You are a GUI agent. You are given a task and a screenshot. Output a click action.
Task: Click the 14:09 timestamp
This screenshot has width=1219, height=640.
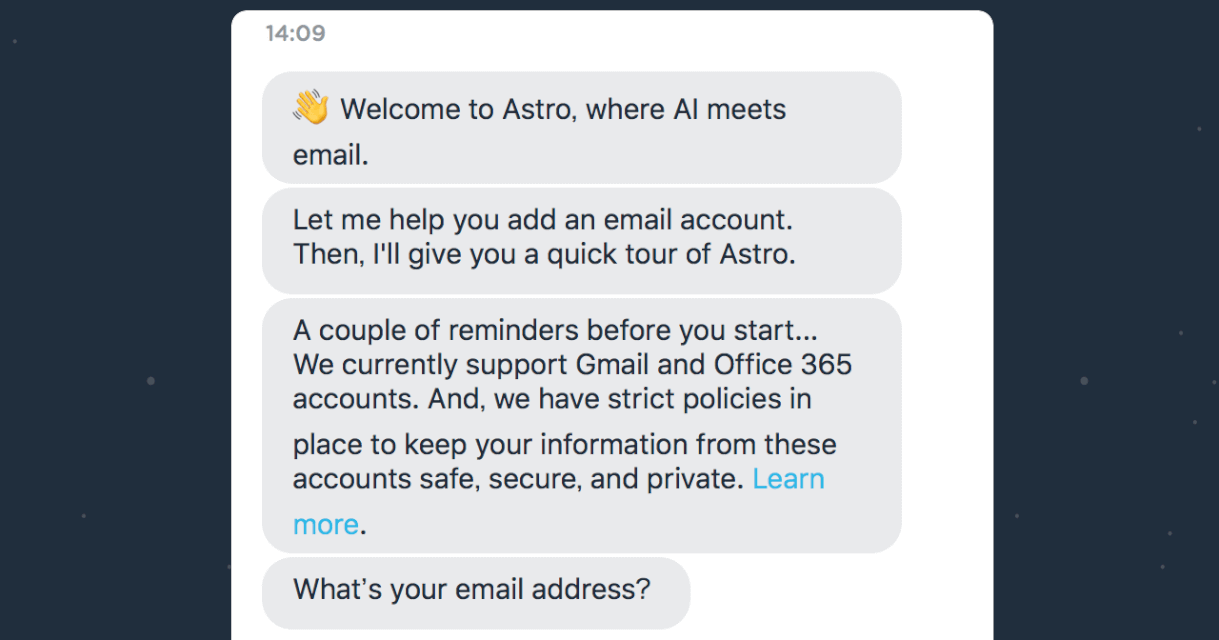coord(295,33)
